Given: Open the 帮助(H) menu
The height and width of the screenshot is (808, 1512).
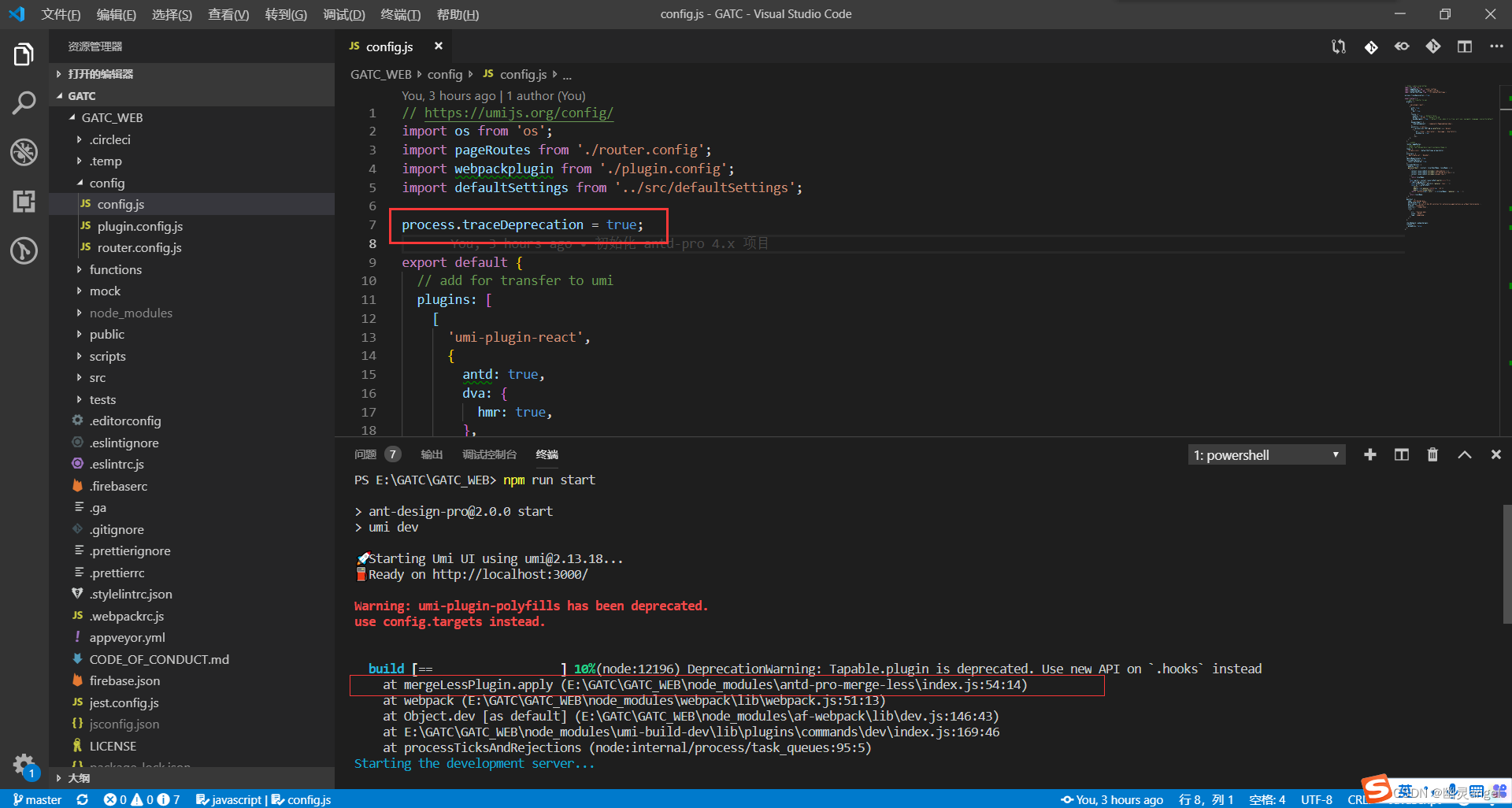Looking at the screenshot, I should pyautogui.click(x=458, y=14).
